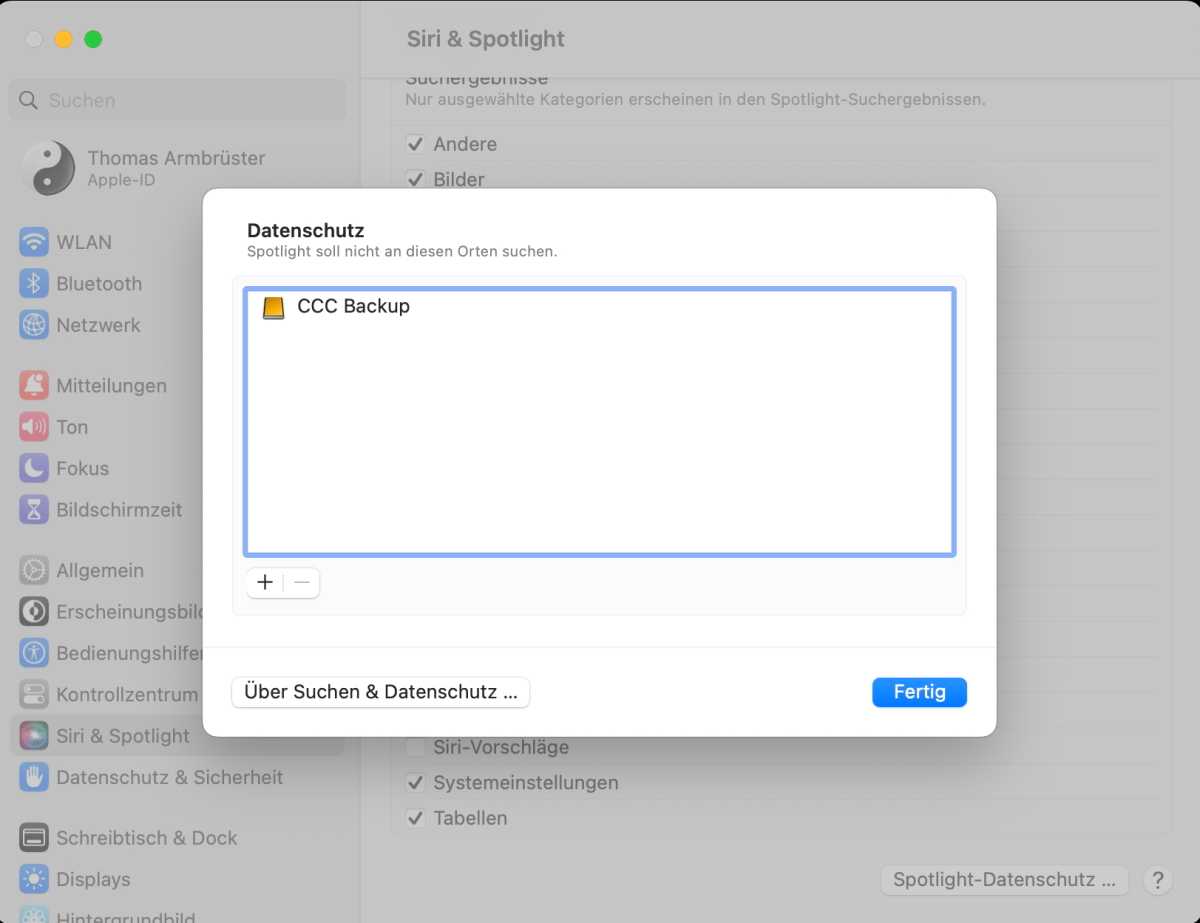
Task: Open Bluetooth settings via sidebar icon
Action: [x=34, y=284]
